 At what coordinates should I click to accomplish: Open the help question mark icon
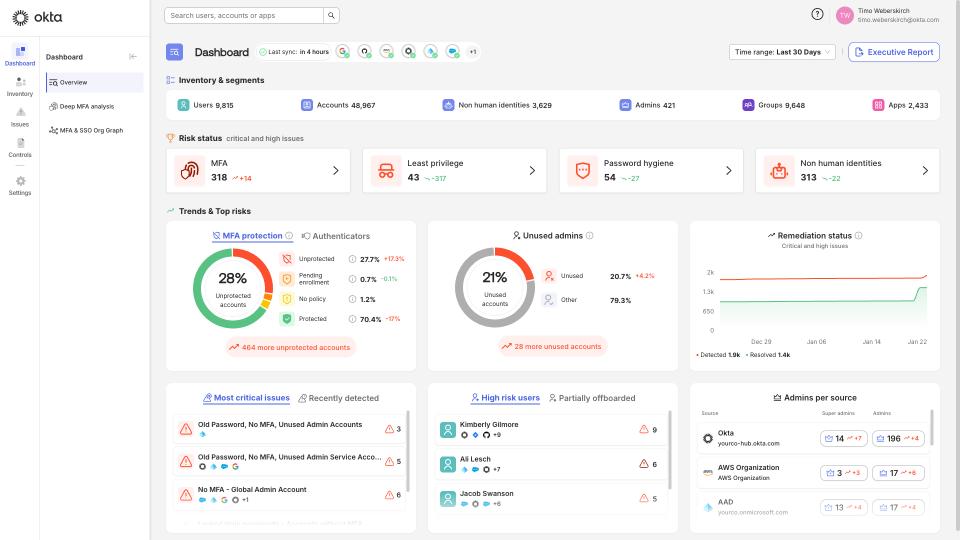817,14
